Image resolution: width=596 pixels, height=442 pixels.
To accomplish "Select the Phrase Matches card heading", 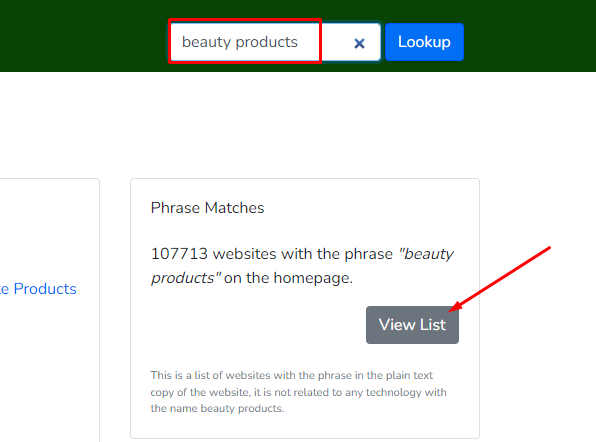I will point(208,208).
